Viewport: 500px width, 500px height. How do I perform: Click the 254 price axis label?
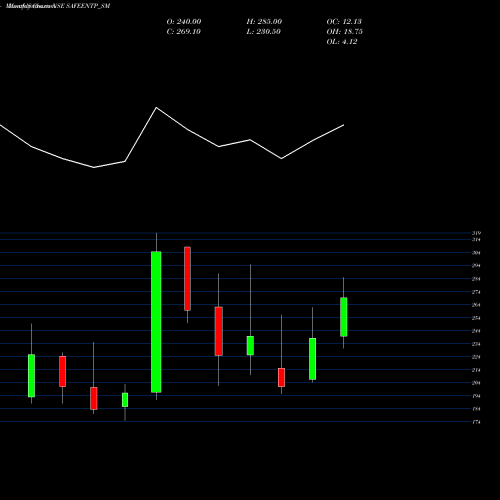[476, 318]
